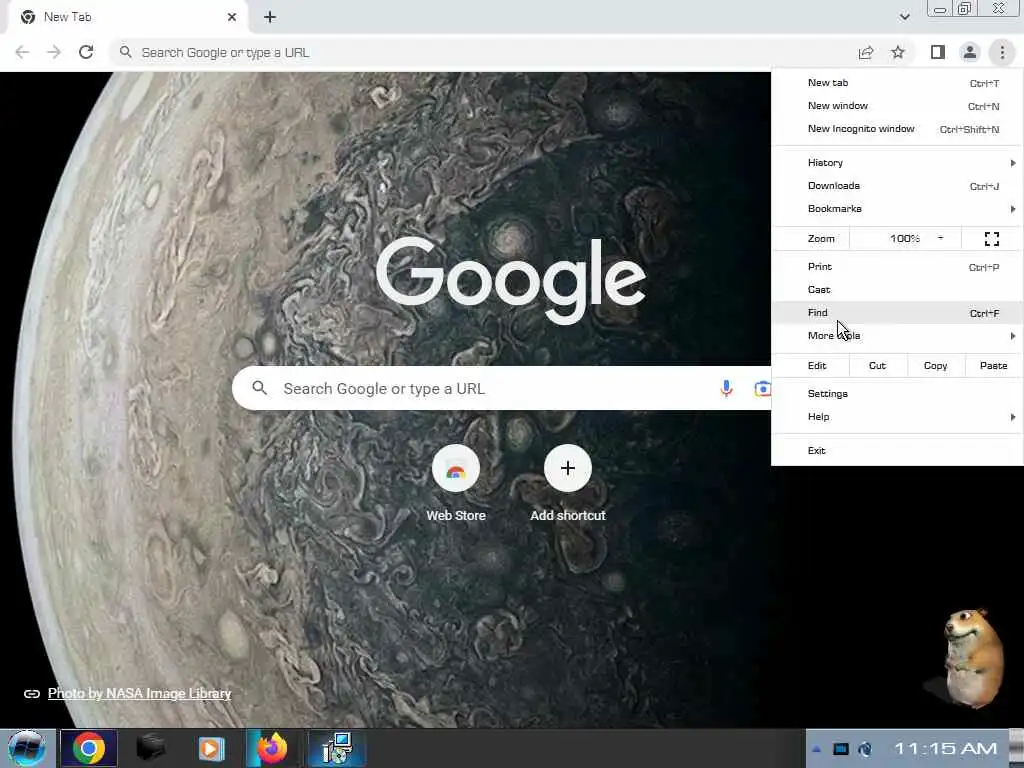1024x768 pixels.
Task: Click the Google logo
Action: (x=511, y=280)
